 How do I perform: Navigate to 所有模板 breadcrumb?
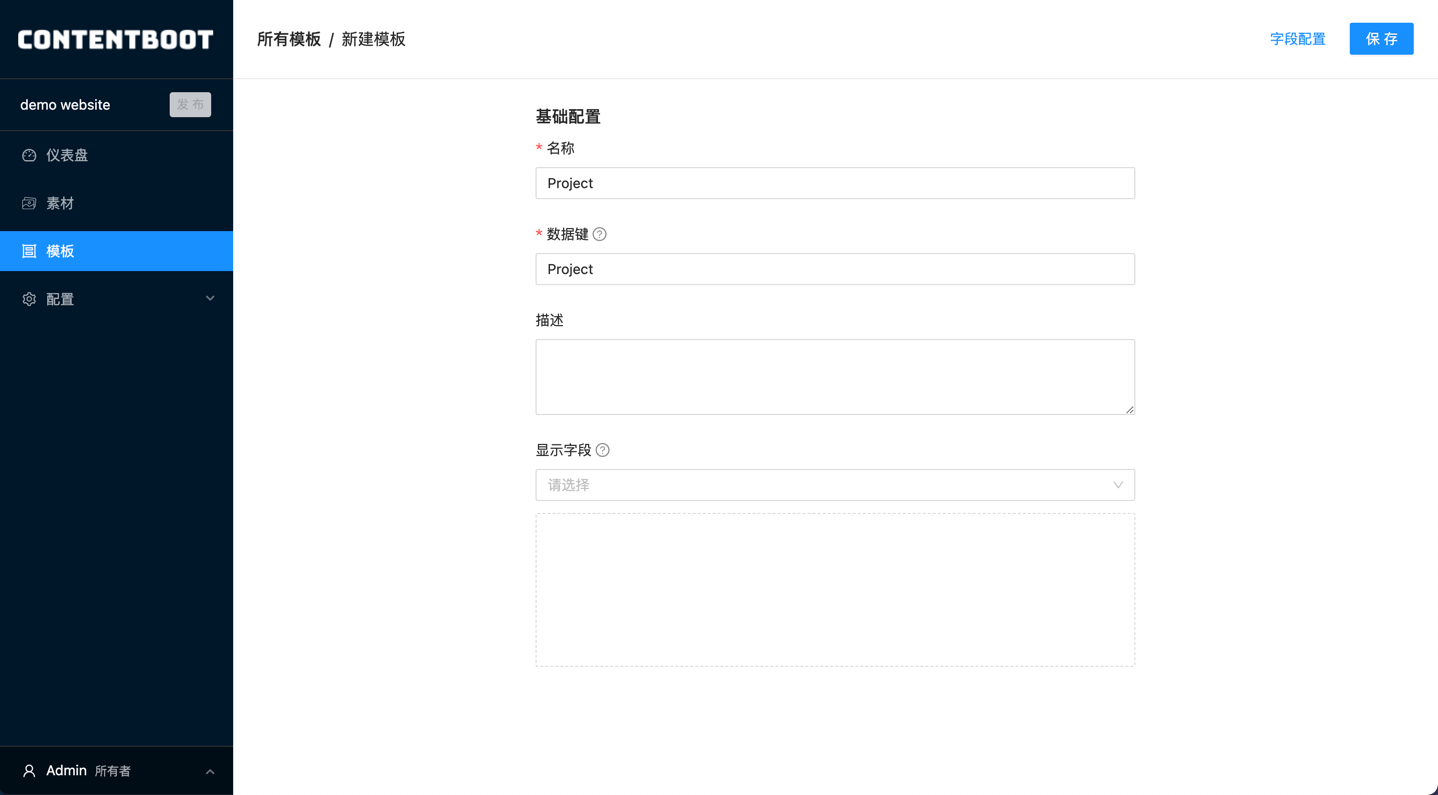point(289,39)
